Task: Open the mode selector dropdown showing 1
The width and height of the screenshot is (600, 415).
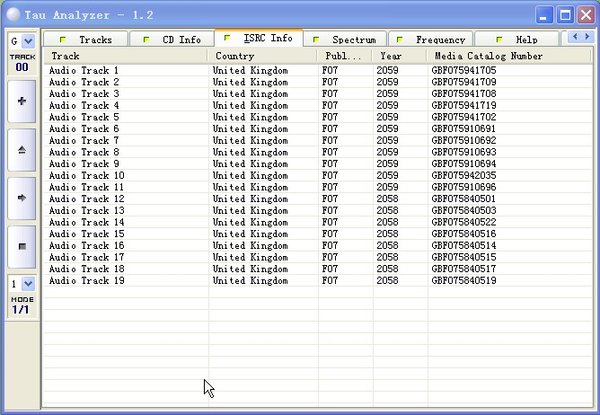Action: [28, 284]
